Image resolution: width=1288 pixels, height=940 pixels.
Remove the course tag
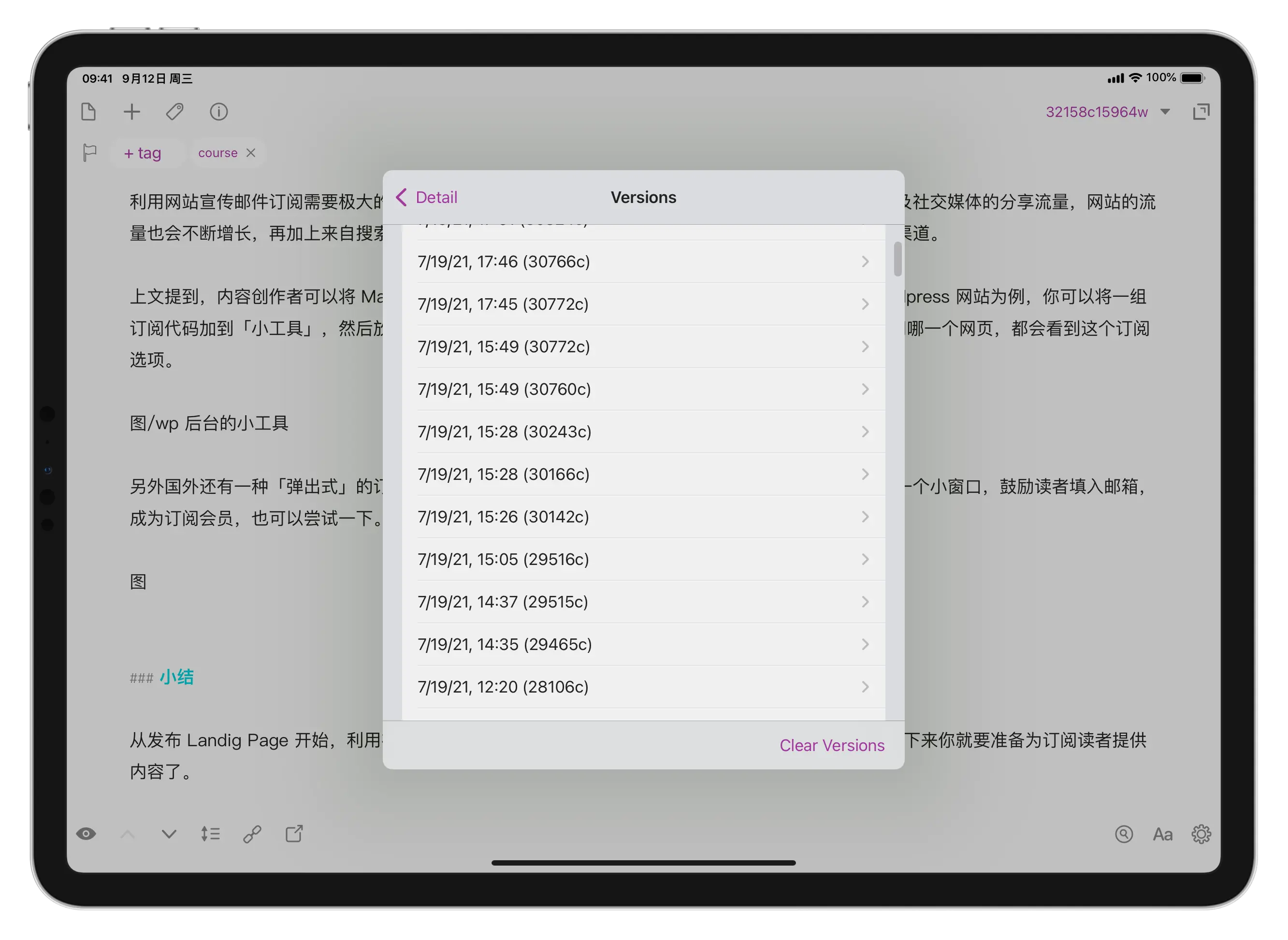(x=251, y=153)
